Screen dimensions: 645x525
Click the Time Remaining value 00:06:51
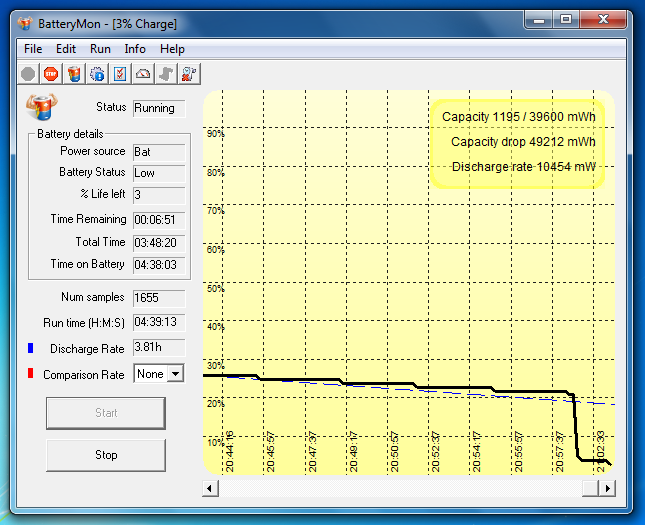159,220
